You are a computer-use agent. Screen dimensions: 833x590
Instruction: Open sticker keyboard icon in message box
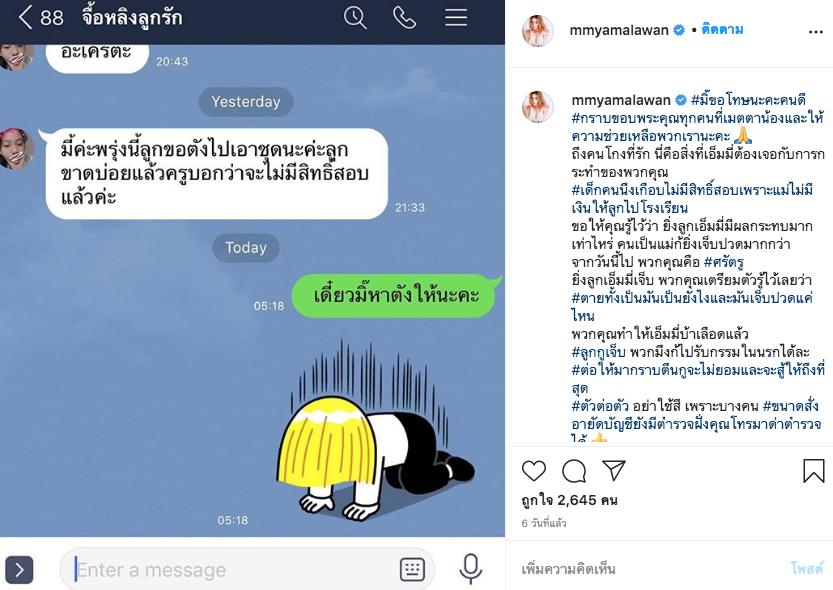412,569
